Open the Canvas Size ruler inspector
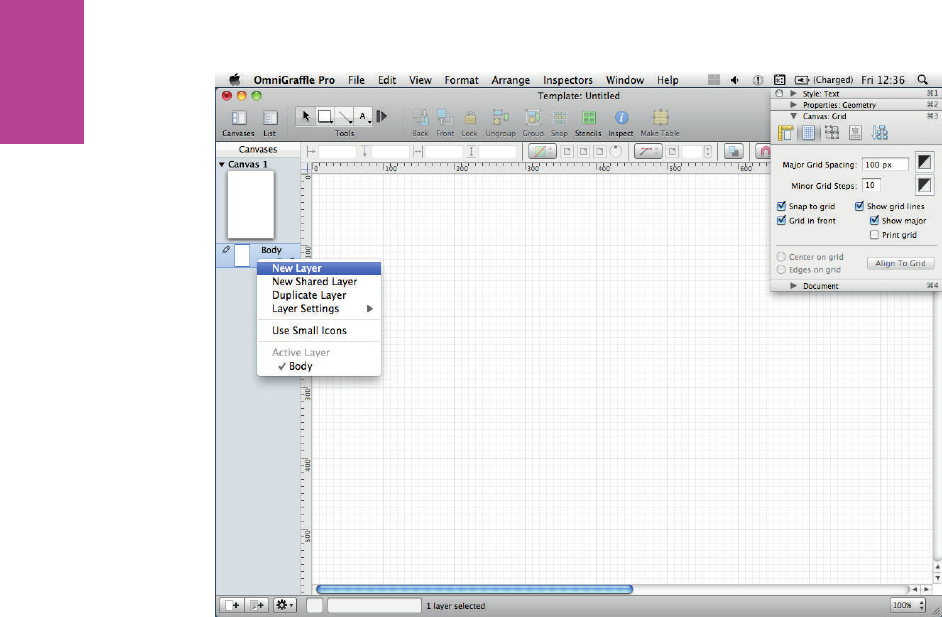Image resolution: width=942 pixels, height=617 pixels. (785, 133)
